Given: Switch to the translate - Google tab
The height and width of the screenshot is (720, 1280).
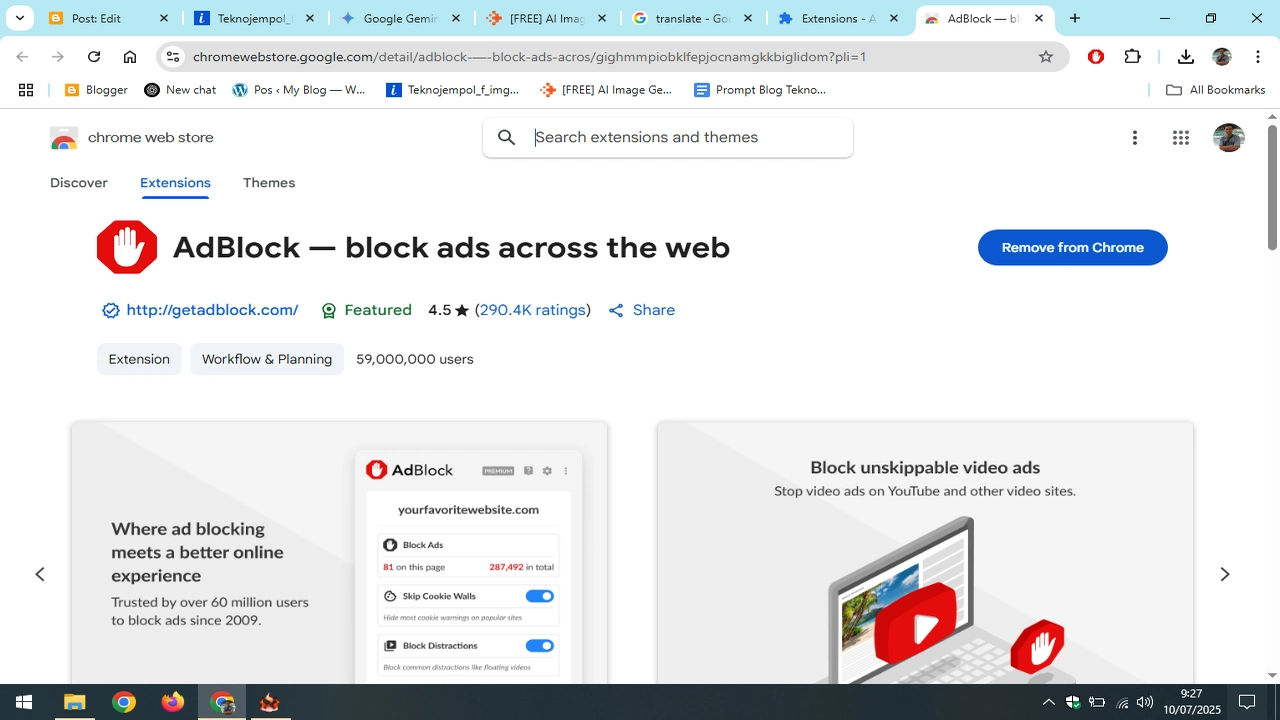Looking at the screenshot, I should [x=692, y=18].
